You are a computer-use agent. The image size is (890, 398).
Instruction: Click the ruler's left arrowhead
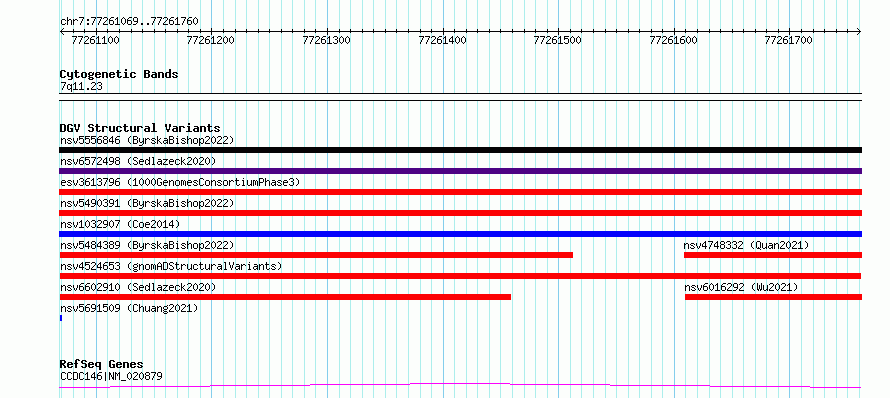click(x=62, y=32)
